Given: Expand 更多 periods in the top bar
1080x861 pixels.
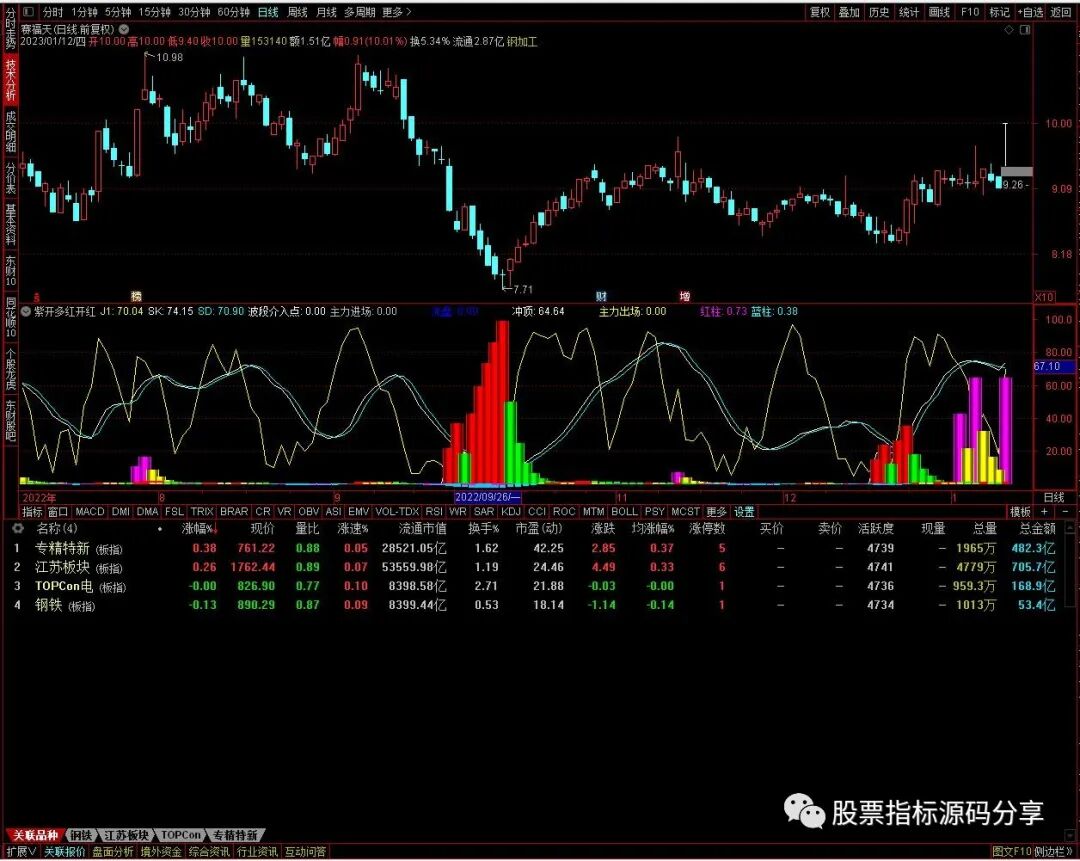Looking at the screenshot, I should tap(396, 12).
